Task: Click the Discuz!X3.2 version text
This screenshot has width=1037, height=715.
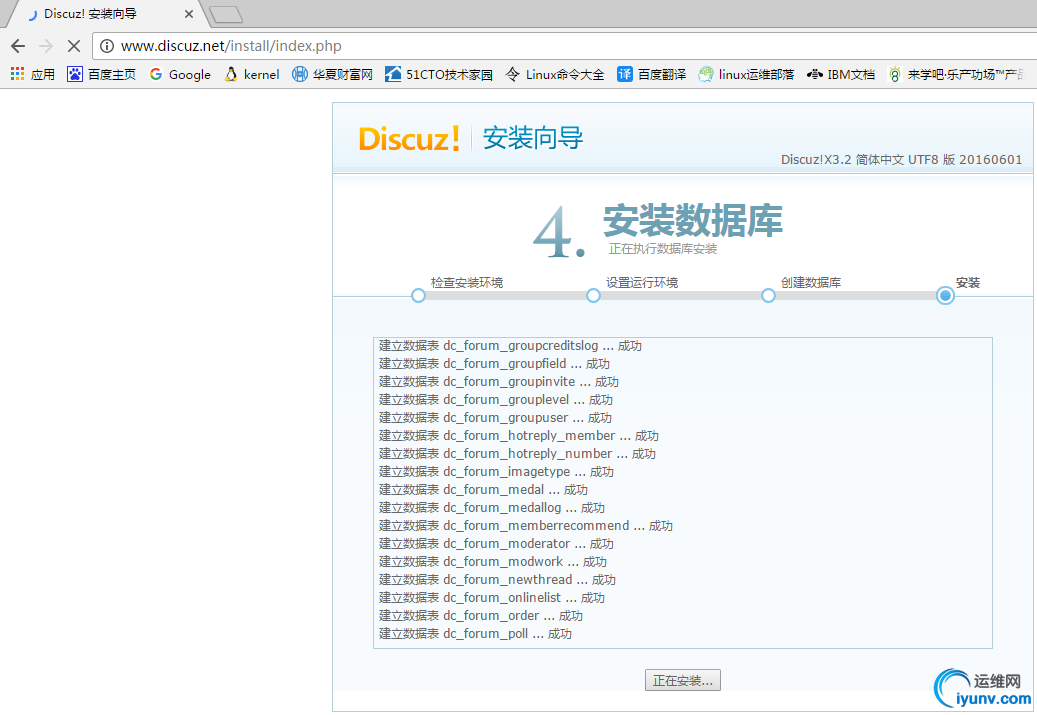Action: [x=901, y=159]
